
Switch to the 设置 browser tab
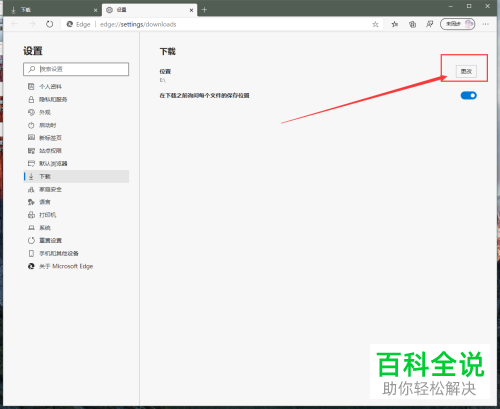pyautogui.click(x=149, y=10)
